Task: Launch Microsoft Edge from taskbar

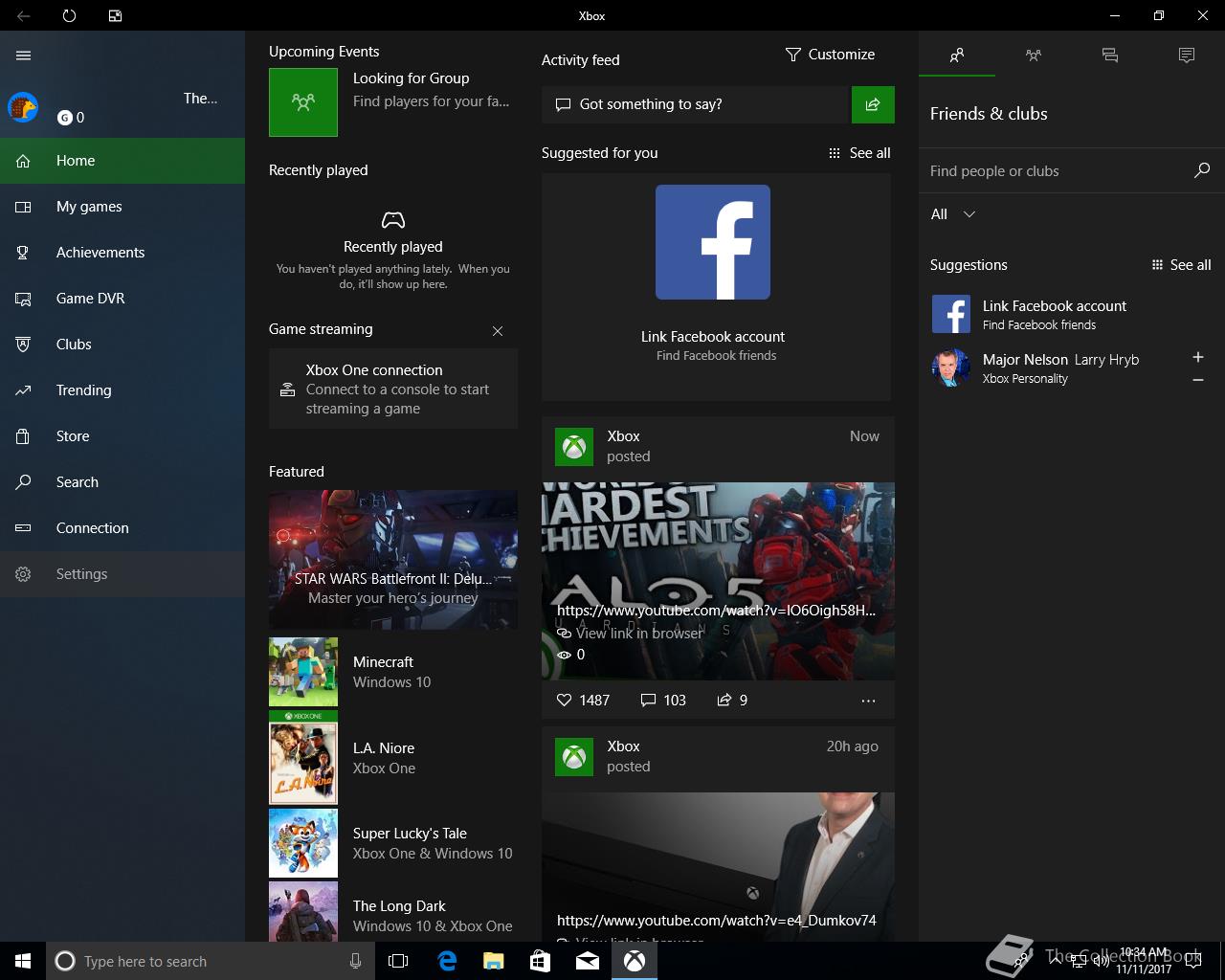Action: [x=447, y=961]
